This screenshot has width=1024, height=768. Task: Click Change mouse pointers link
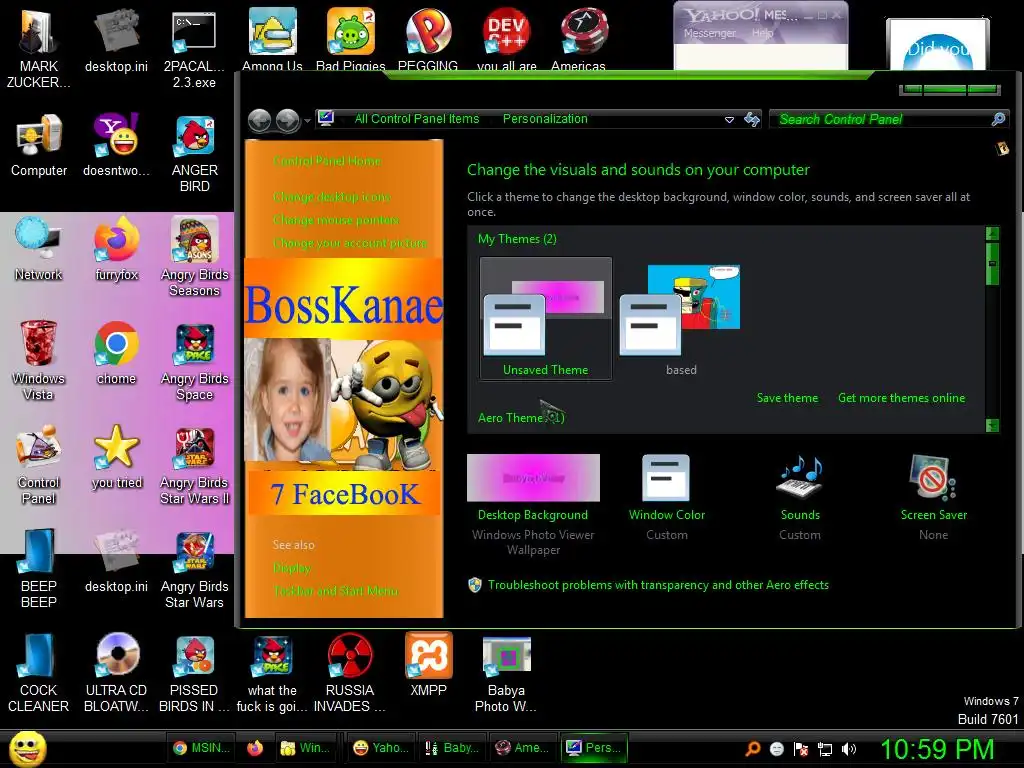tap(336, 219)
